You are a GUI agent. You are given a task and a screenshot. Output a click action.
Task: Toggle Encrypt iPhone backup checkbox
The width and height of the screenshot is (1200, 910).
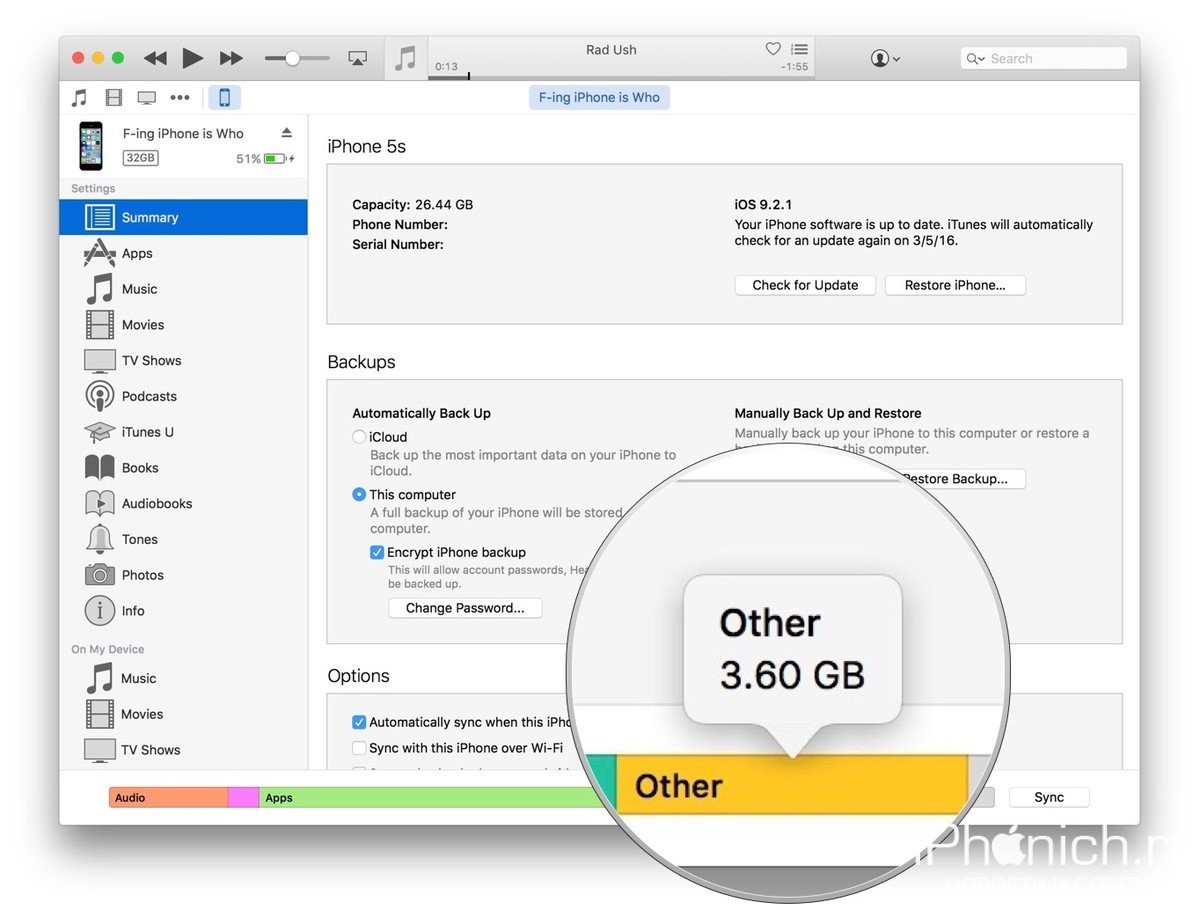(x=377, y=552)
